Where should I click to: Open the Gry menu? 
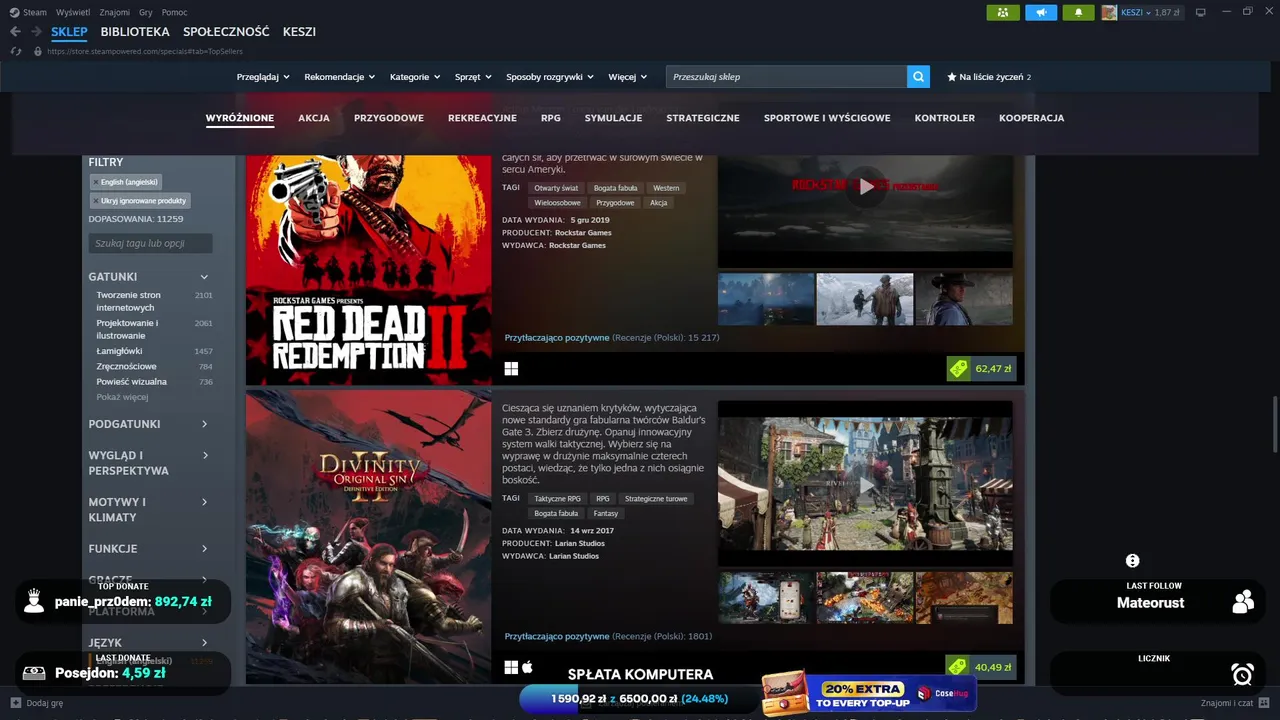(146, 13)
